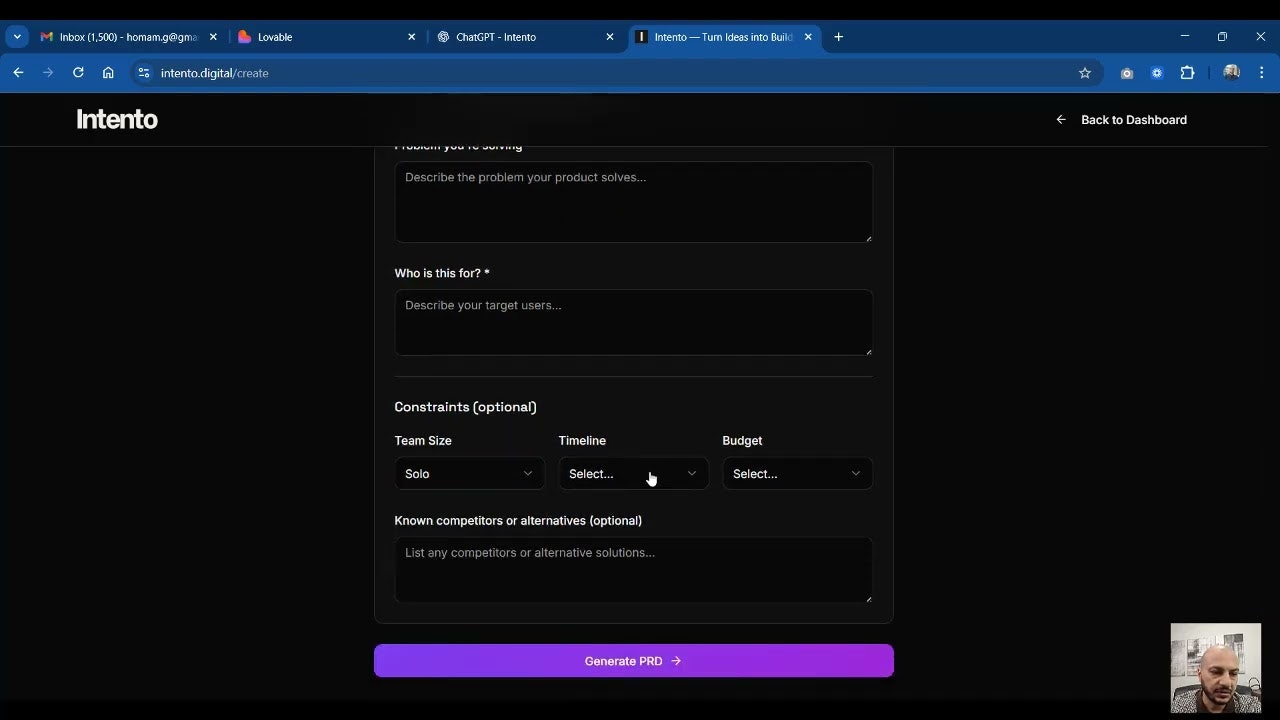1280x720 pixels.
Task: Switch to the Gmail Inbox tab
Action: (x=125, y=37)
